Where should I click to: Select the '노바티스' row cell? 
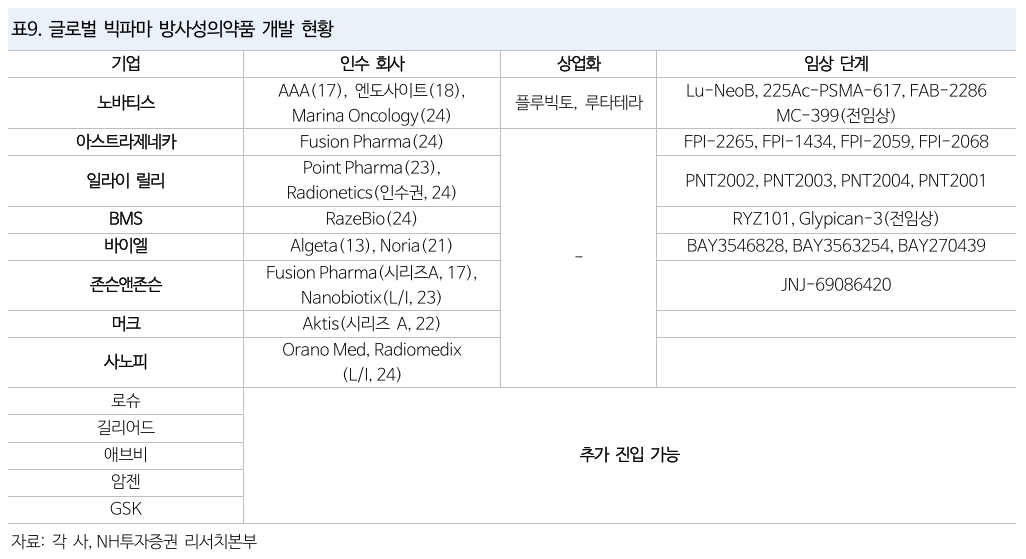point(126,103)
